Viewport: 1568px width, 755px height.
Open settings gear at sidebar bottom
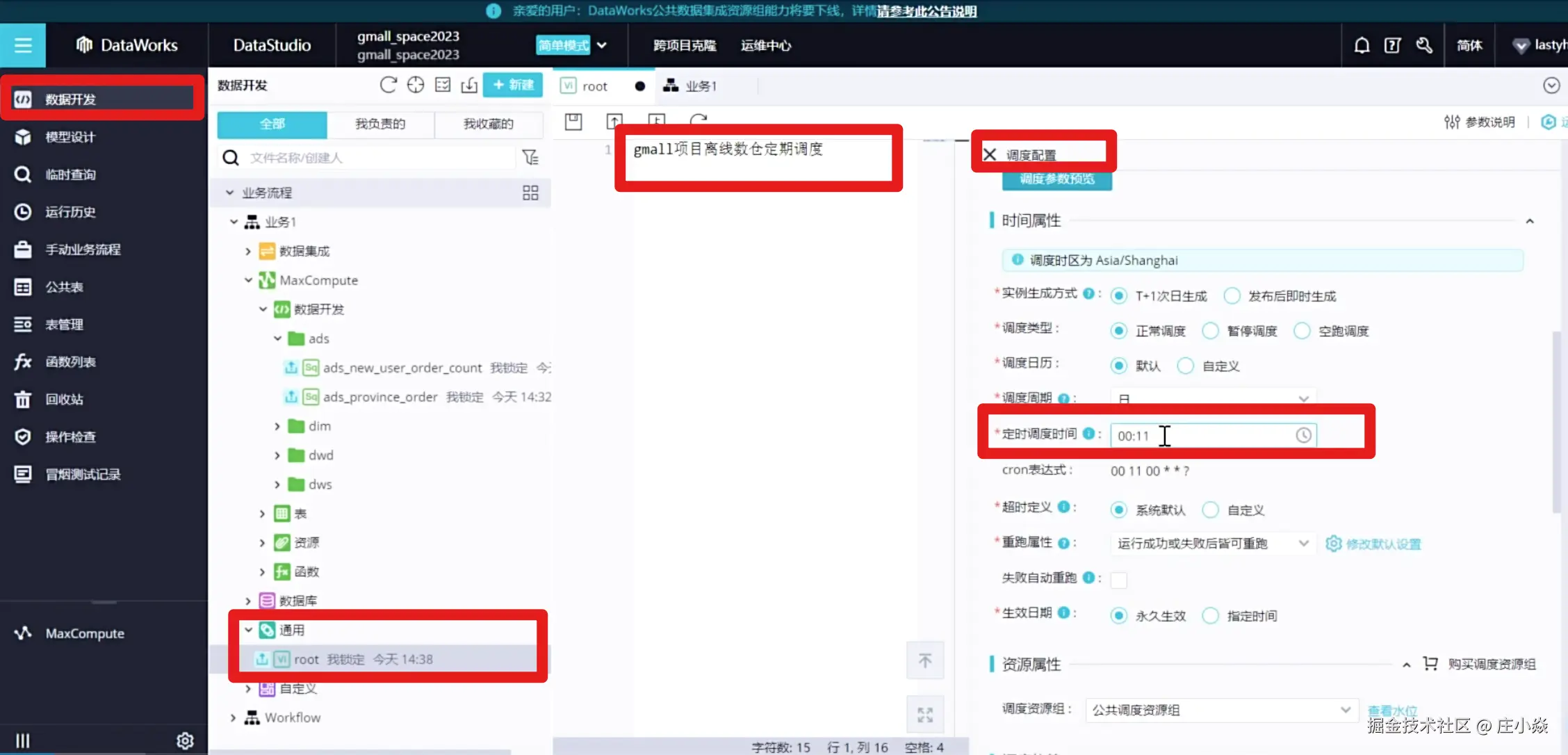pyautogui.click(x=185, y=740)
